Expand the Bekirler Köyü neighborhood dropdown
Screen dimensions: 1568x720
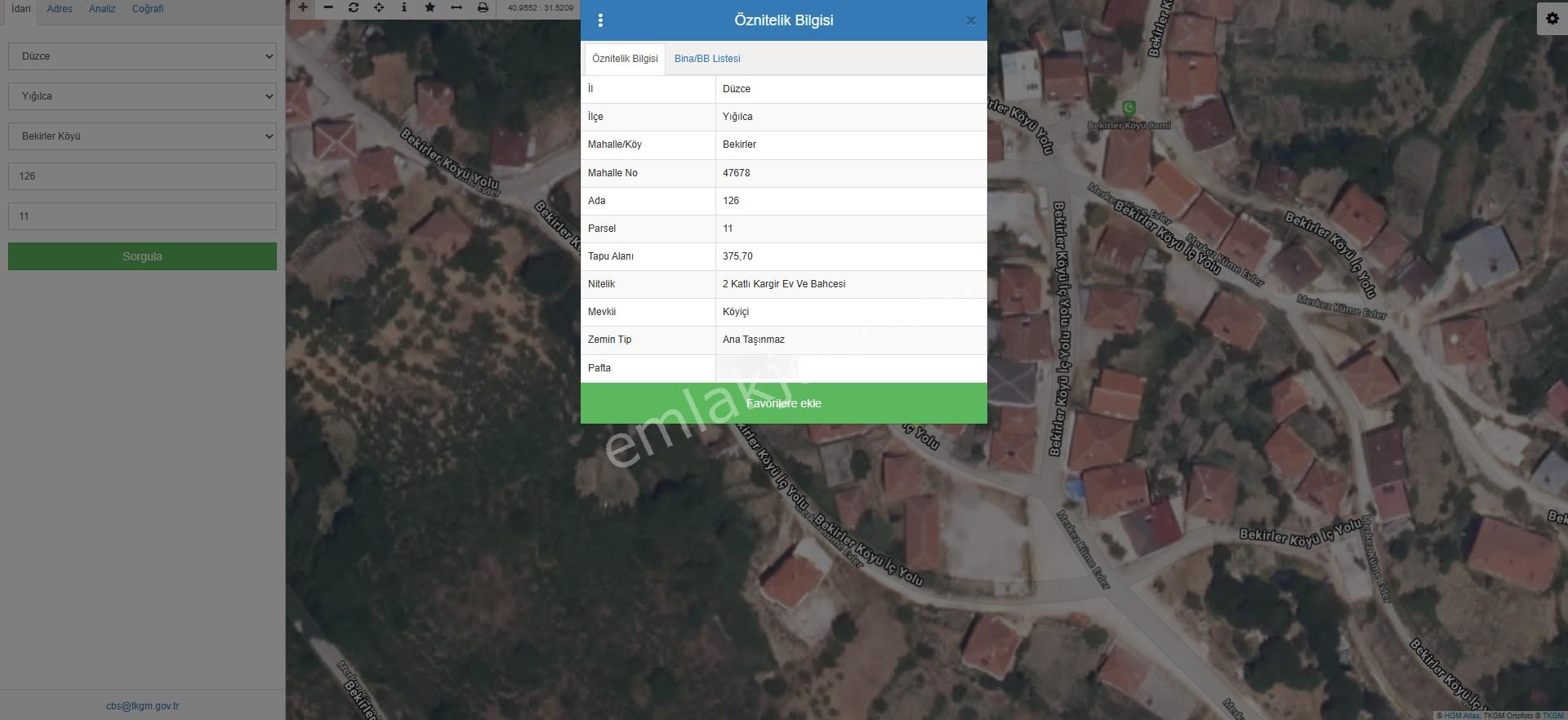point(142,136)
